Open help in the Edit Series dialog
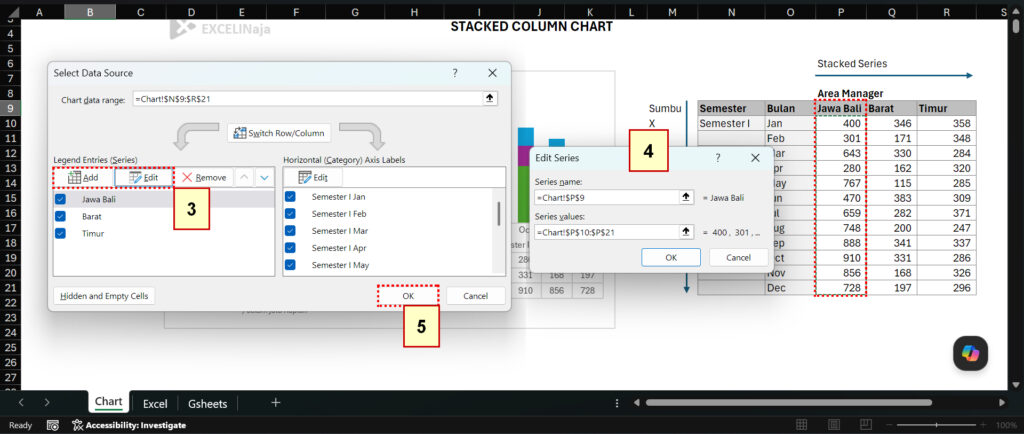Image resolution: width=1024 pixels, height=434 pixels. tap(718, 158)
